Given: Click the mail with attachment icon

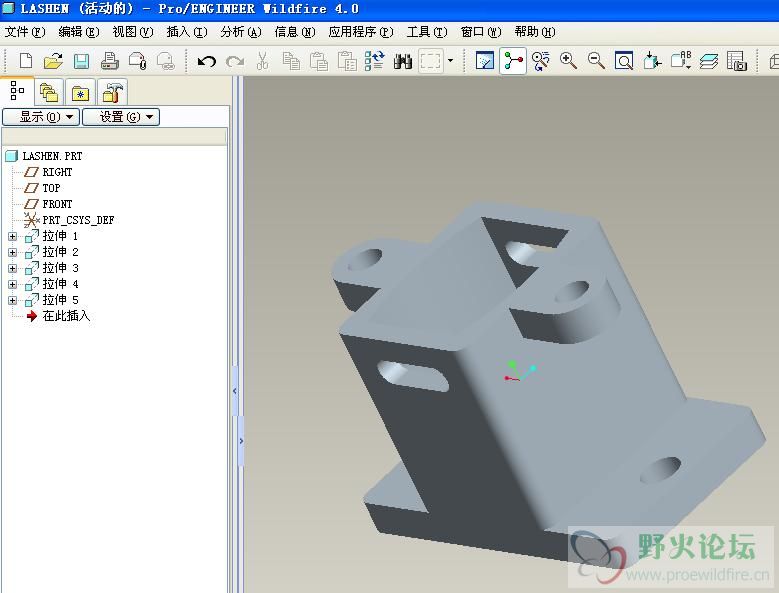Looking at the screenshot, I should (138, 61).
